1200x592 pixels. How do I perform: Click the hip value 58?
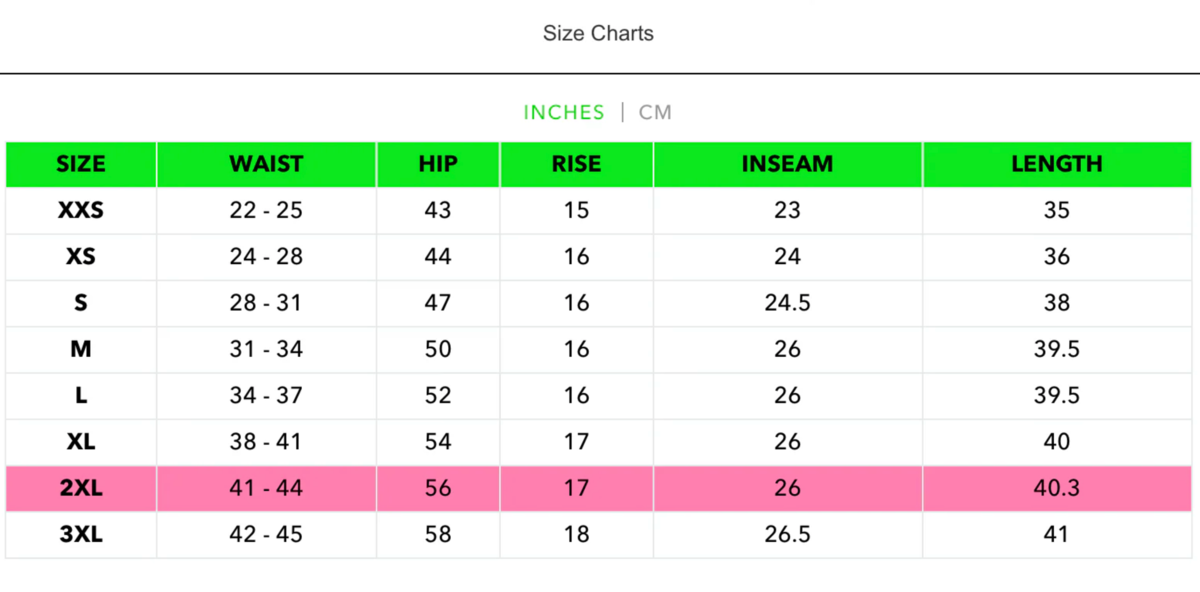point(438,534)
